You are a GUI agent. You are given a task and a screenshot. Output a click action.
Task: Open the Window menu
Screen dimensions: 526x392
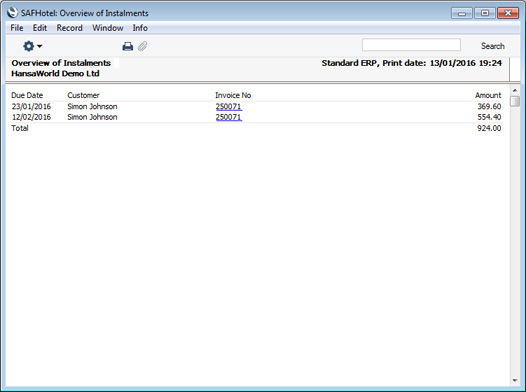[108, 28]
